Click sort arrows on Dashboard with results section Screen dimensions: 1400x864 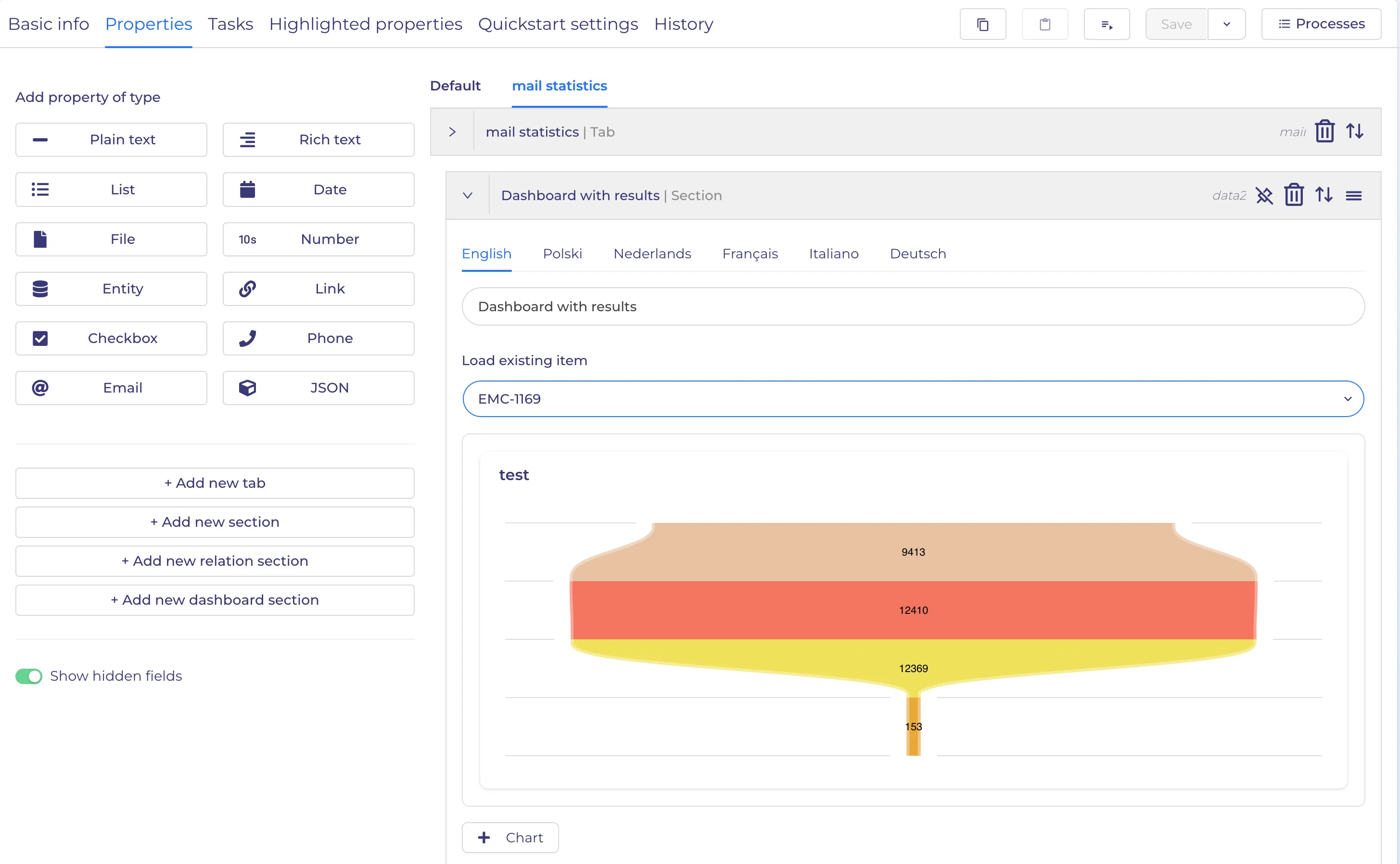(x=1324, y=195)
